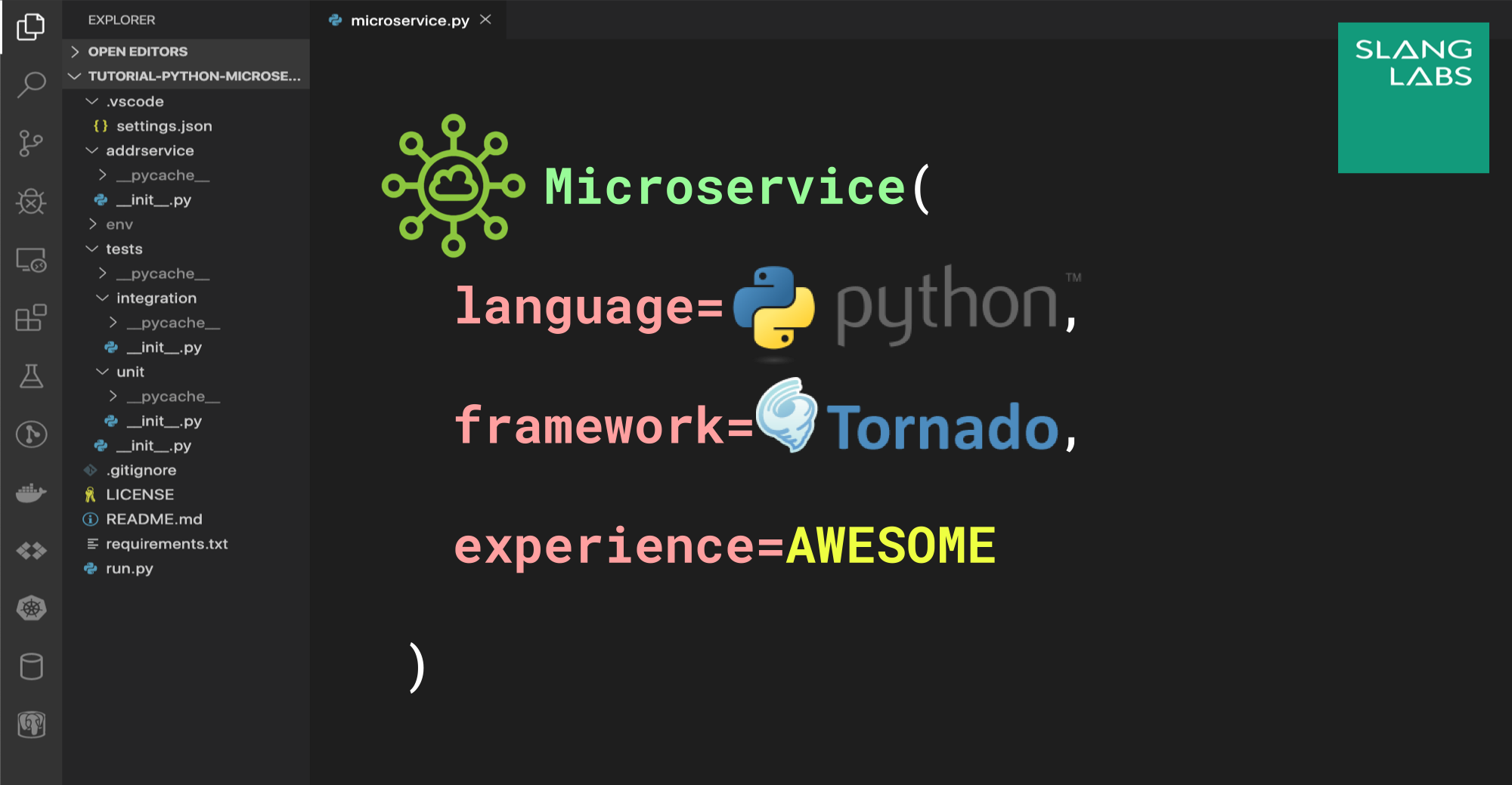The width and height of the screenshot is (1512, 785).
Task: Close the microservice.py editor tab
Action: click(487, 20)
